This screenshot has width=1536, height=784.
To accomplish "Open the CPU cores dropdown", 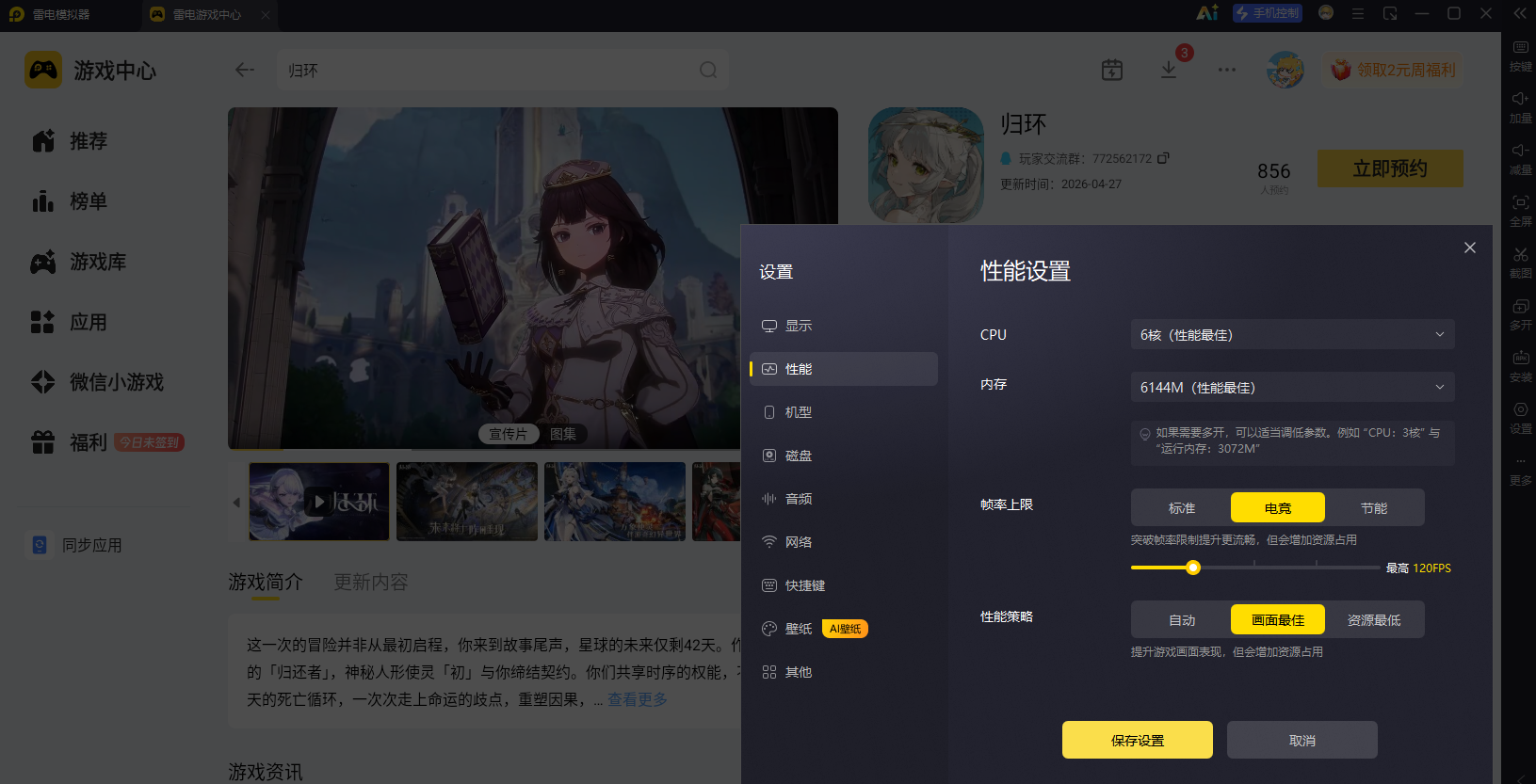I will pos(1293,335).
